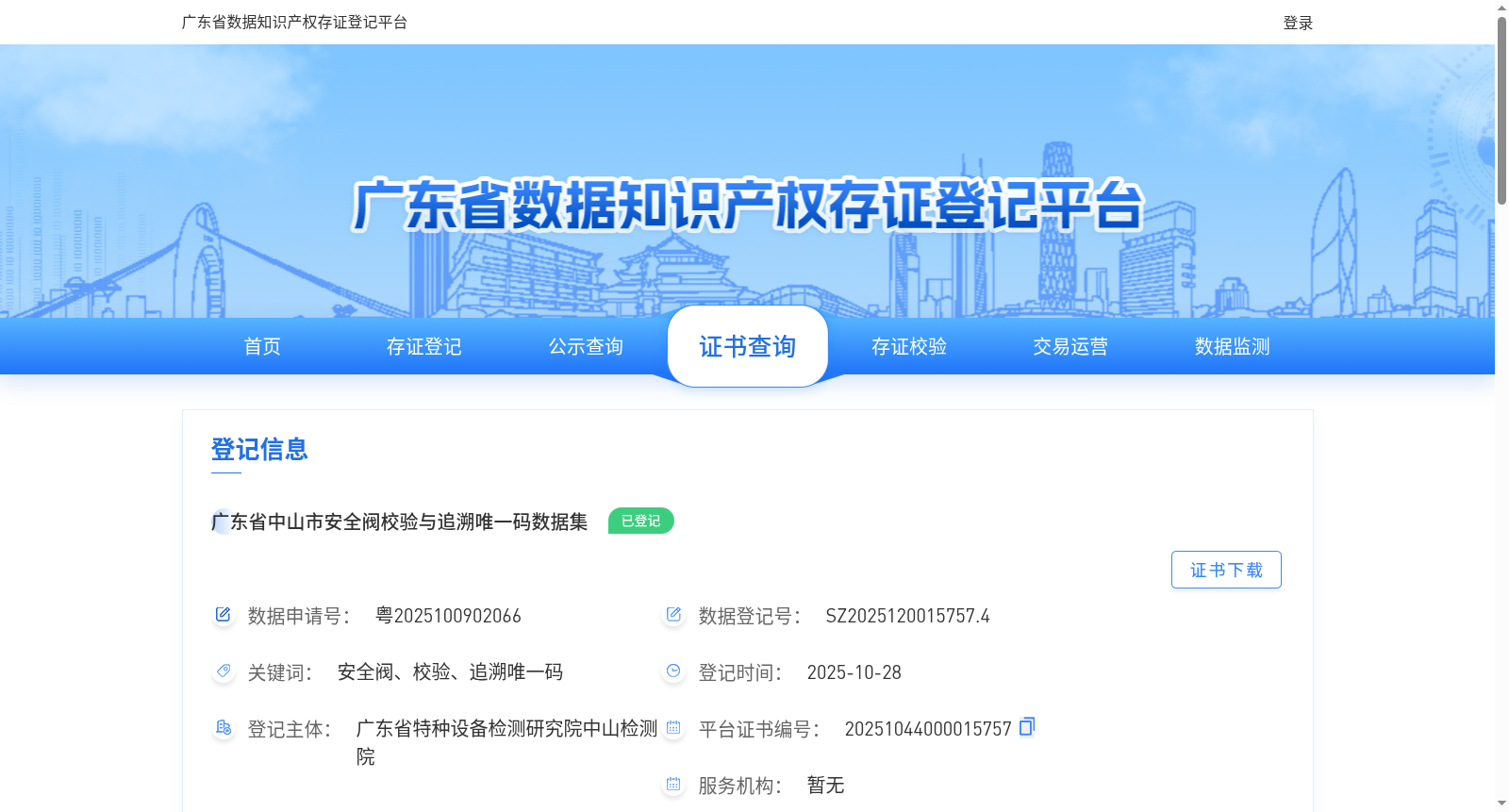Open the 交易运营 tab
Screen dimensions: 1509x812
coord(1070,346)
